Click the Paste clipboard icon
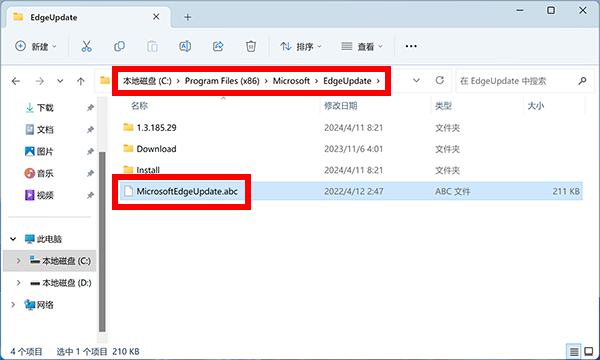The image size is (600, 360). 152,46
